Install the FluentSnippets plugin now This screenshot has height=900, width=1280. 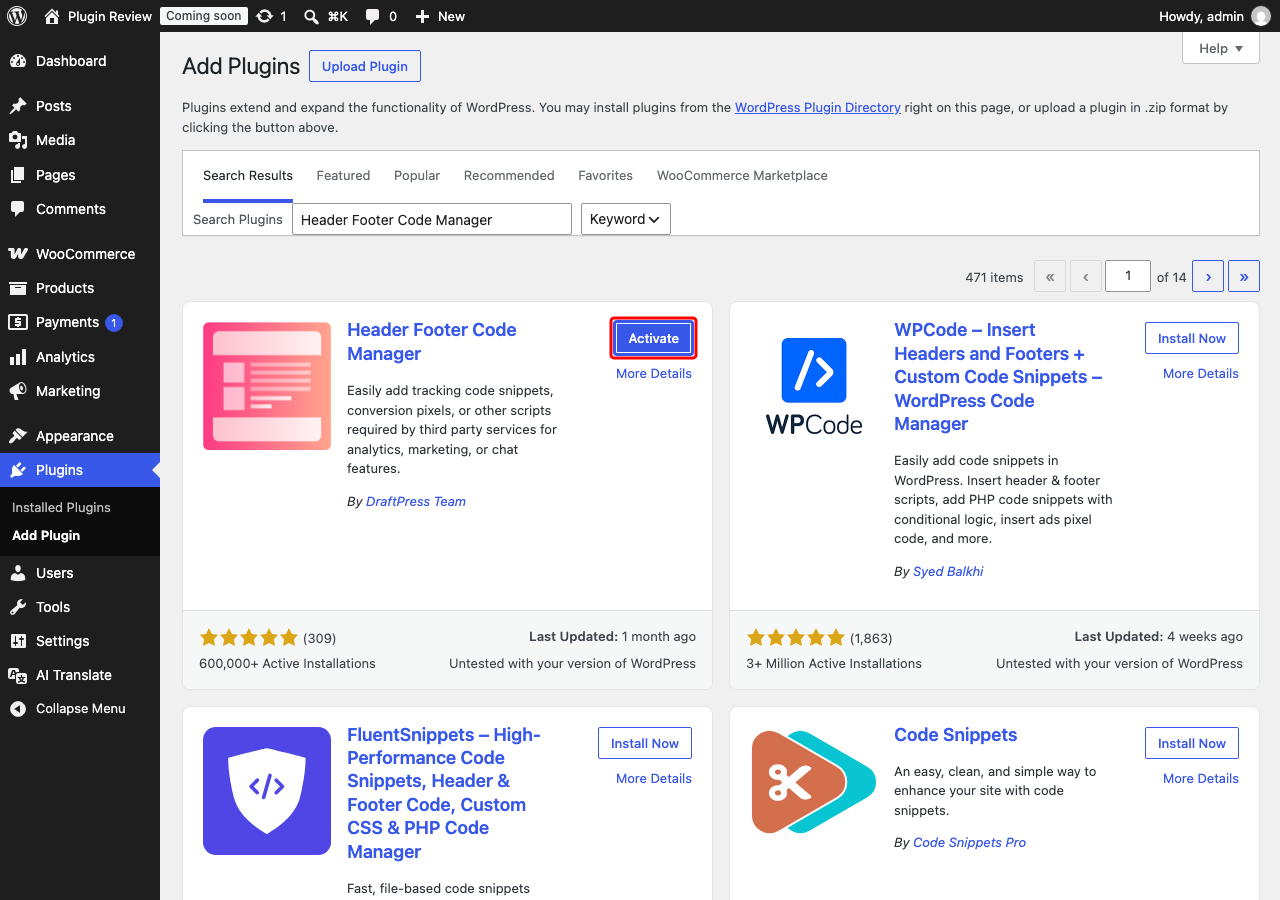(x=645, y=743)
